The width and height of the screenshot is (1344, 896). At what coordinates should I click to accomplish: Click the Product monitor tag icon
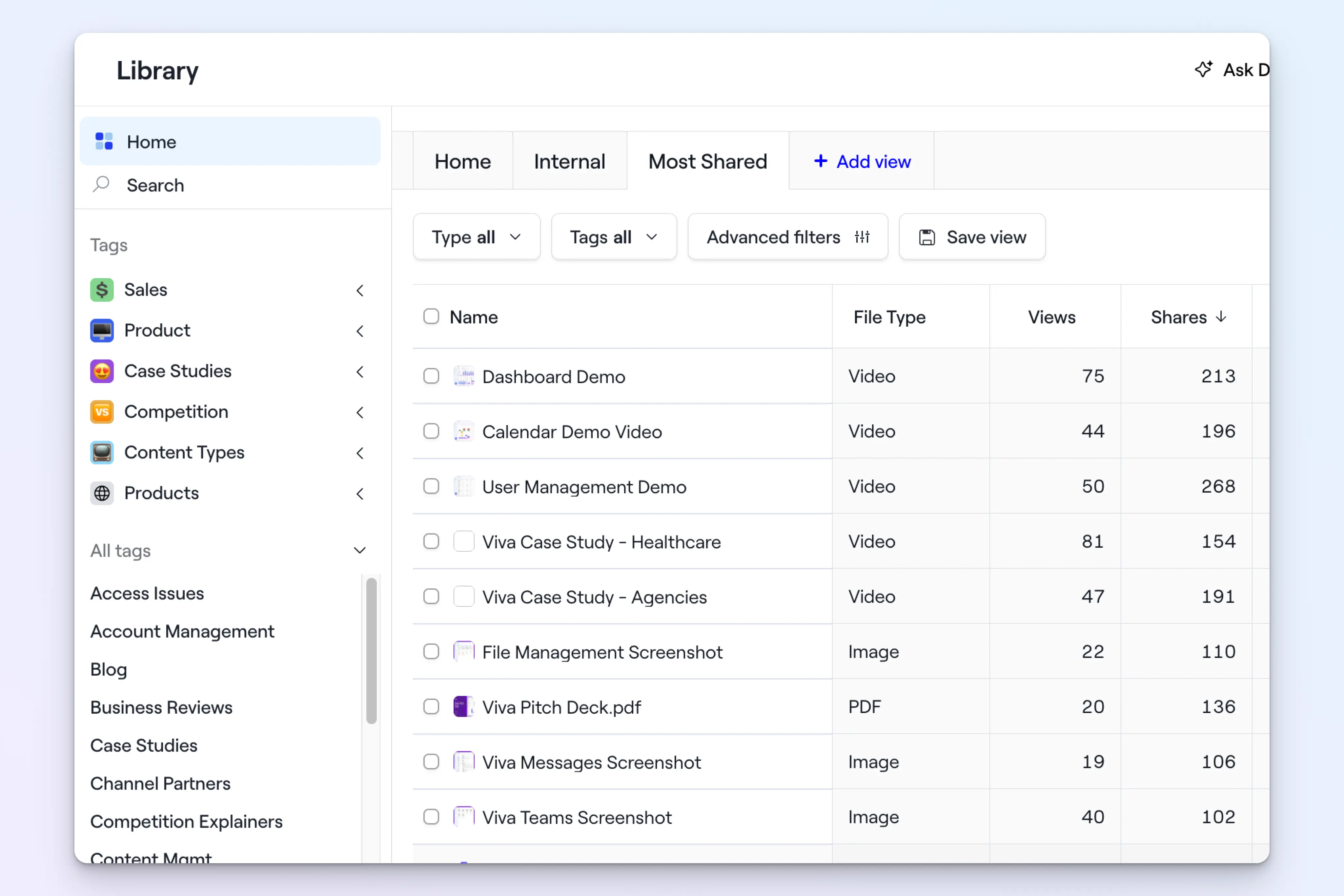(102, 330)
